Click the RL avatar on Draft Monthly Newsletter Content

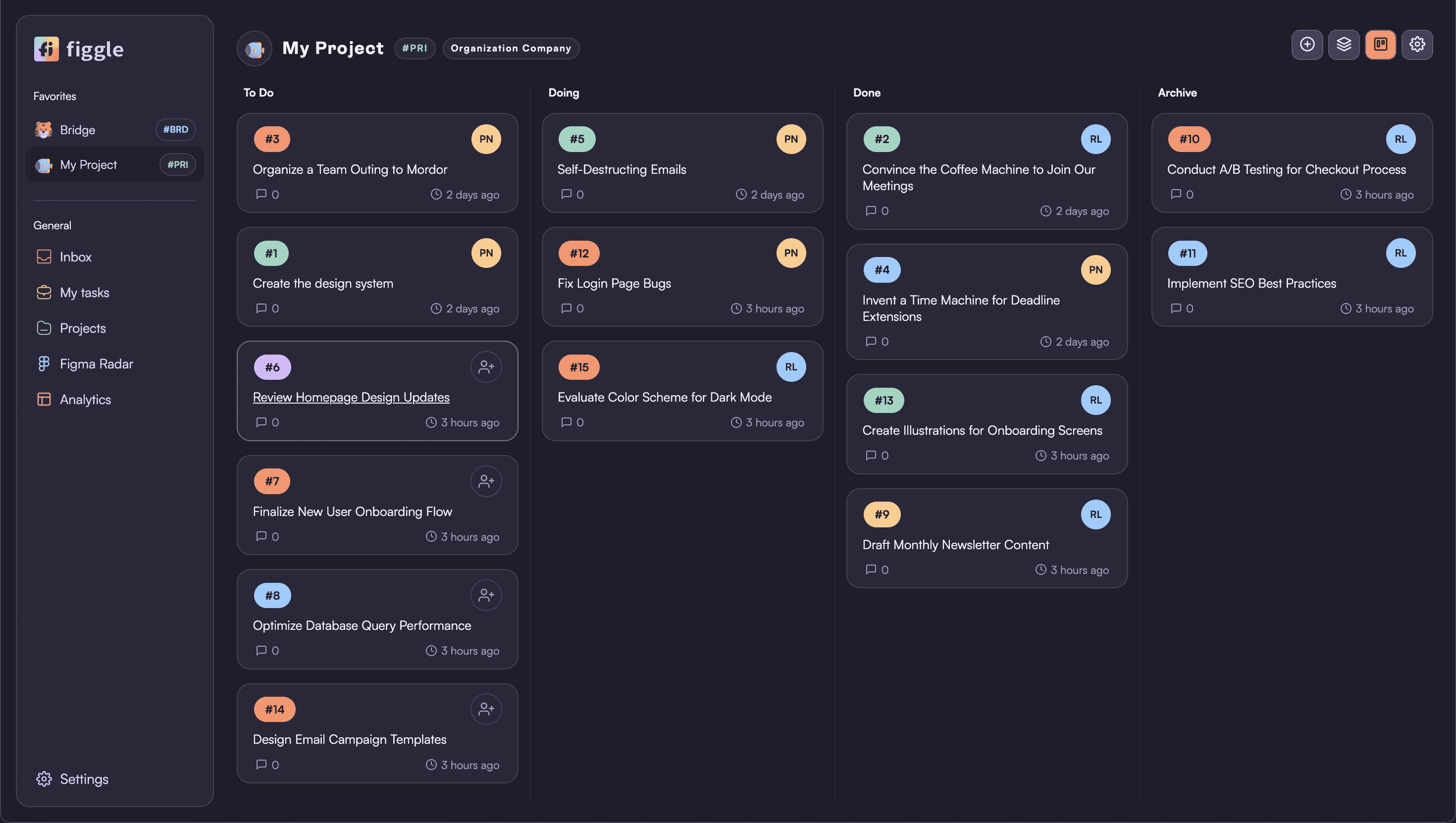click(1096, 514)
